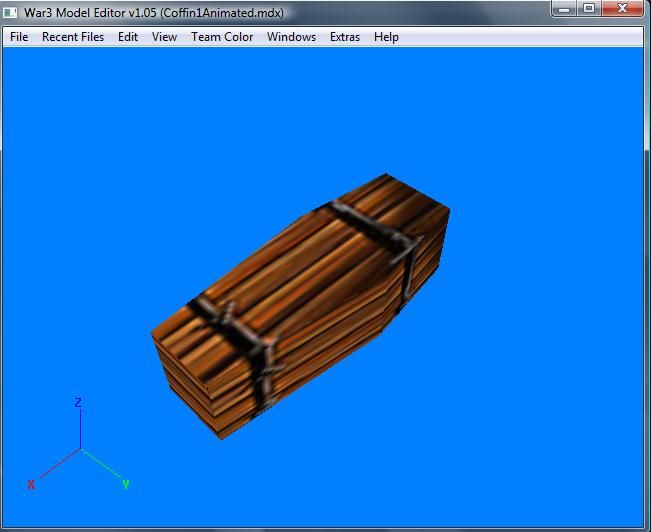The image size is (651, 532).
Task: Click the XYZ axis gizmo
Action: [x=79, y=445]
